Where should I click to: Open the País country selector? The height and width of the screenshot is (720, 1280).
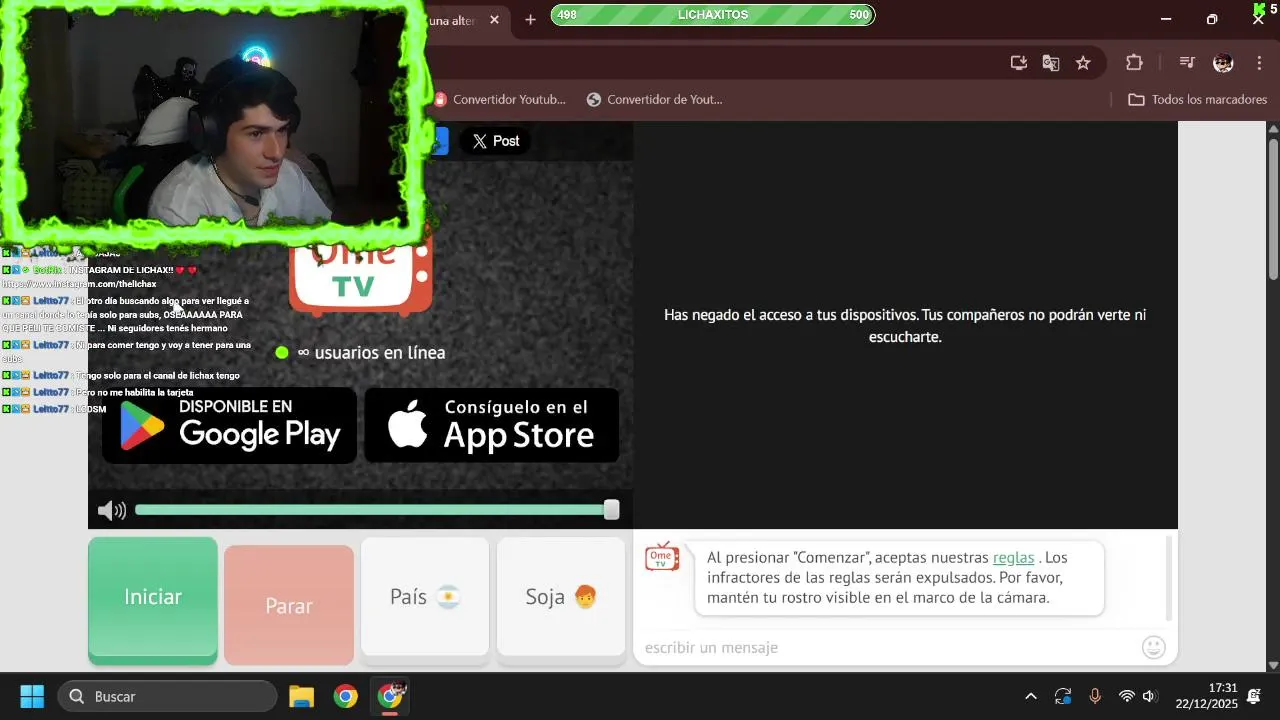(x=425, y=597)
